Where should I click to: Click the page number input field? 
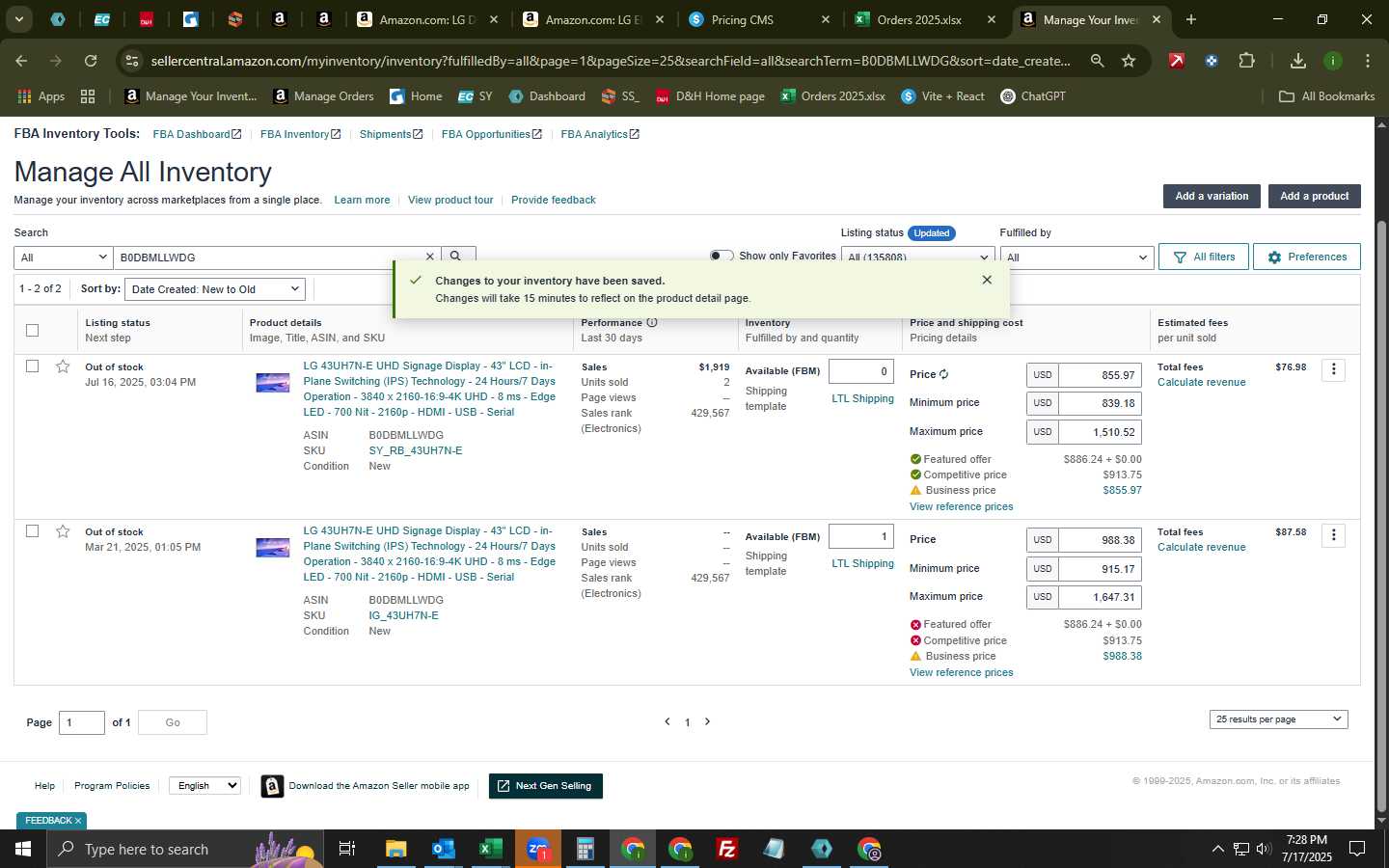point(82,722)
